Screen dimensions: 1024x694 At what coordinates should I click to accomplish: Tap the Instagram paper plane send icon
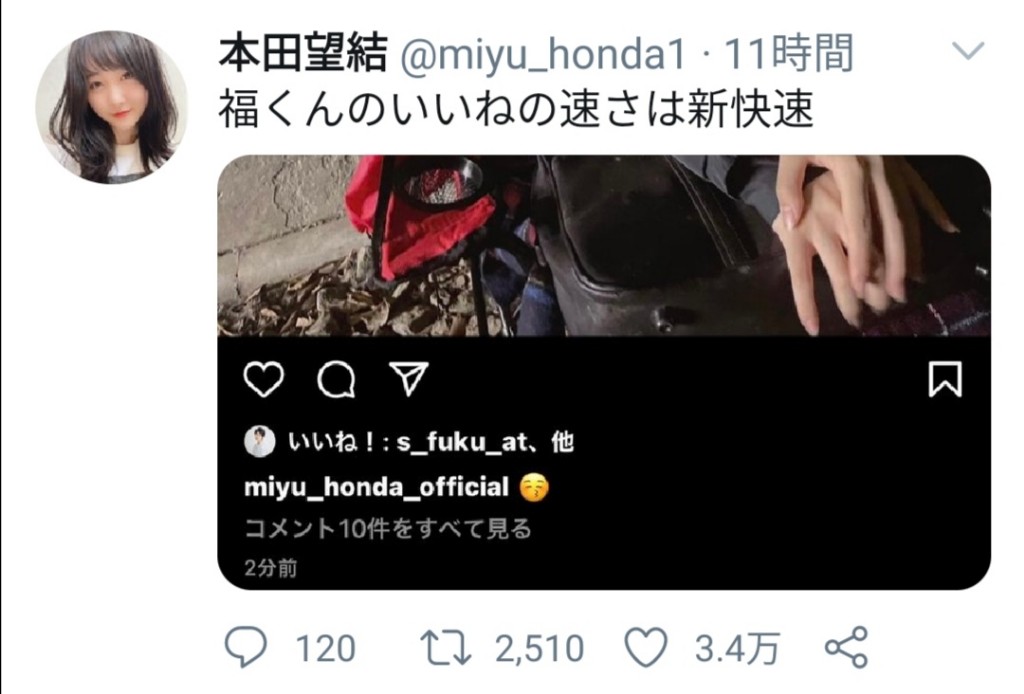[x=409, y=379]
